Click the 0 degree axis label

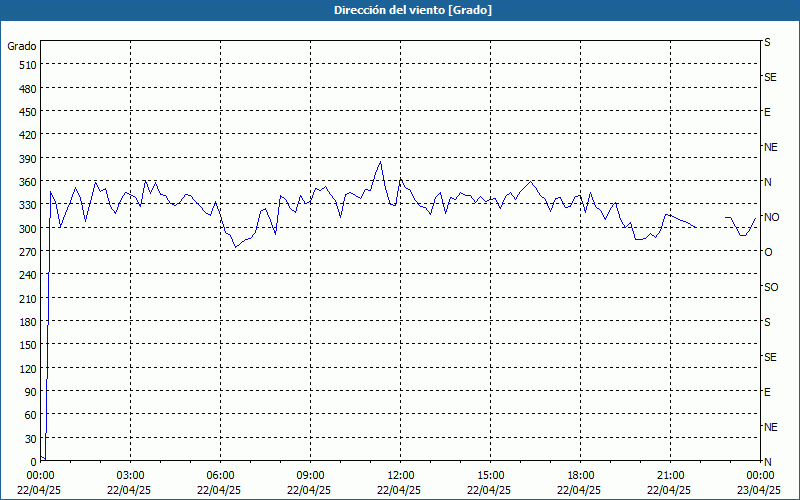click(x=34, y=462)
